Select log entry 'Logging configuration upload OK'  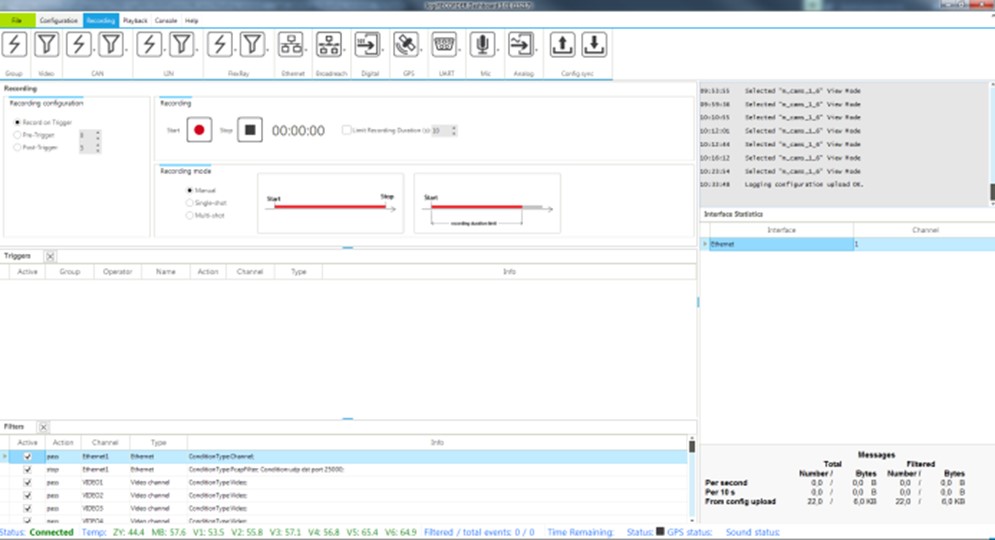[x=803, y=185]
